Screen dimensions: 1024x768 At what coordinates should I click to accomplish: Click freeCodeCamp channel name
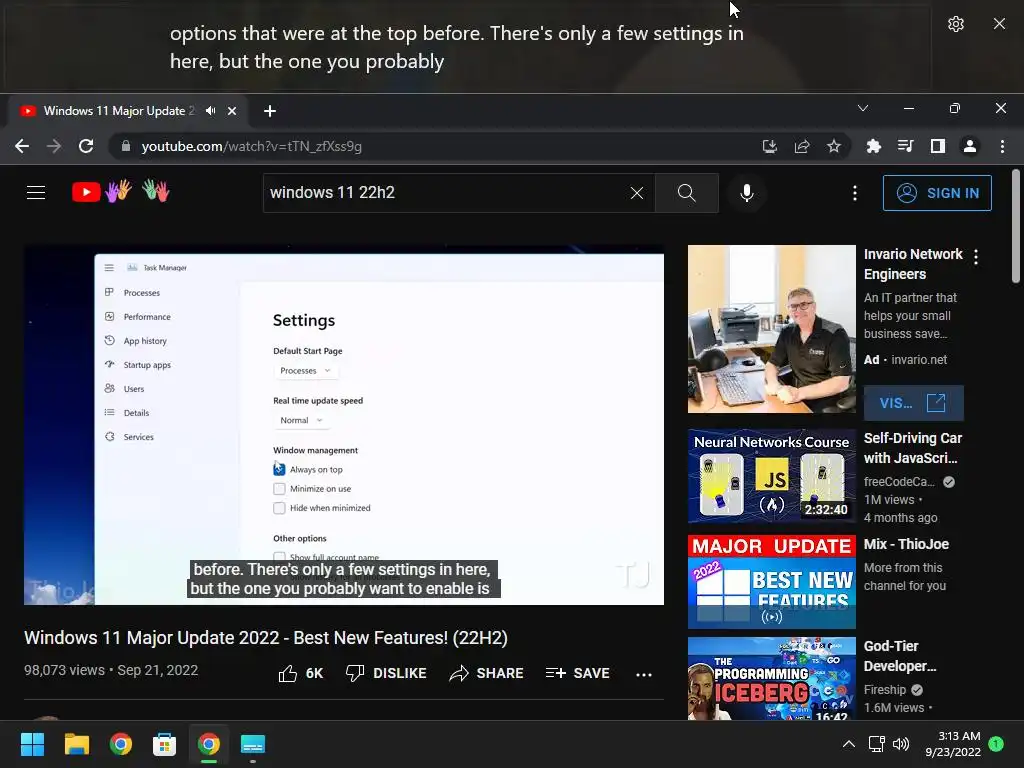coord(899,481)
